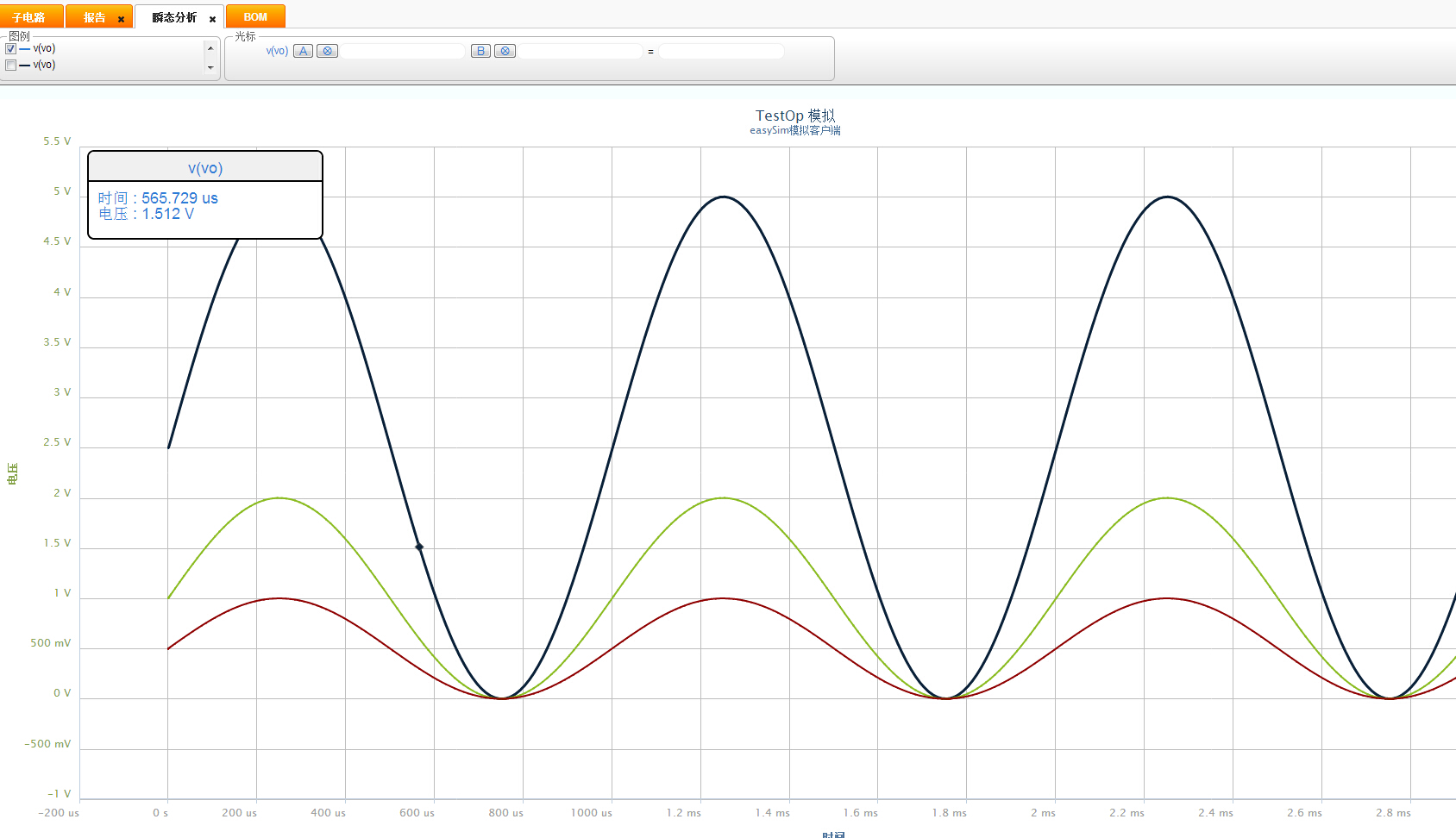
Task: Click the 500 mV Y-axis tick label
Action: 51,643
